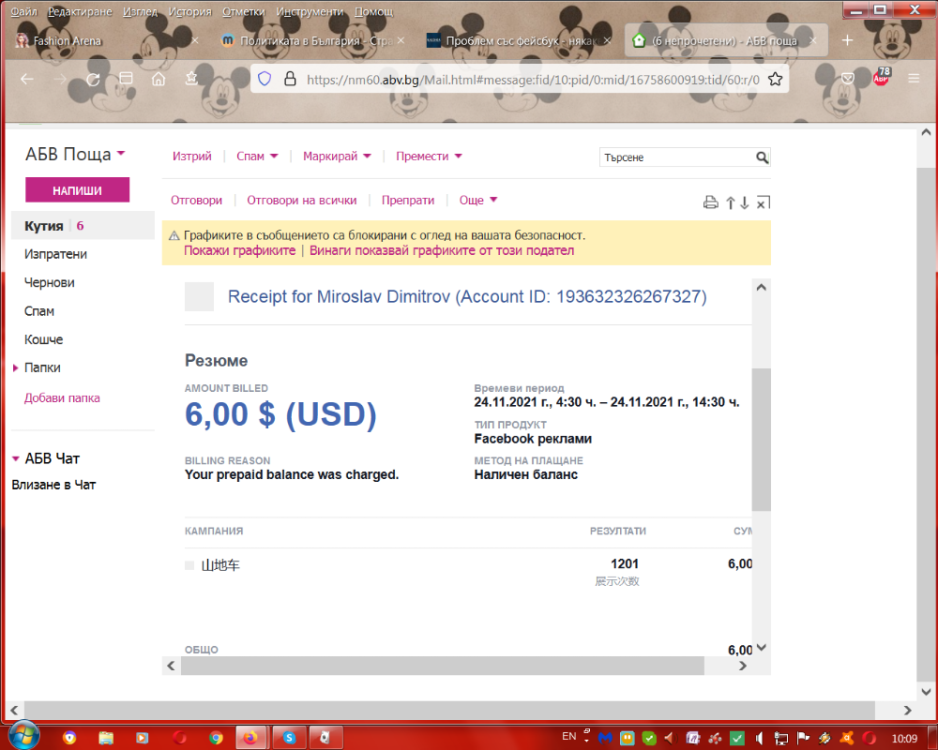
Task: Open the Adblock Plus extension badge
Action: 881,77
